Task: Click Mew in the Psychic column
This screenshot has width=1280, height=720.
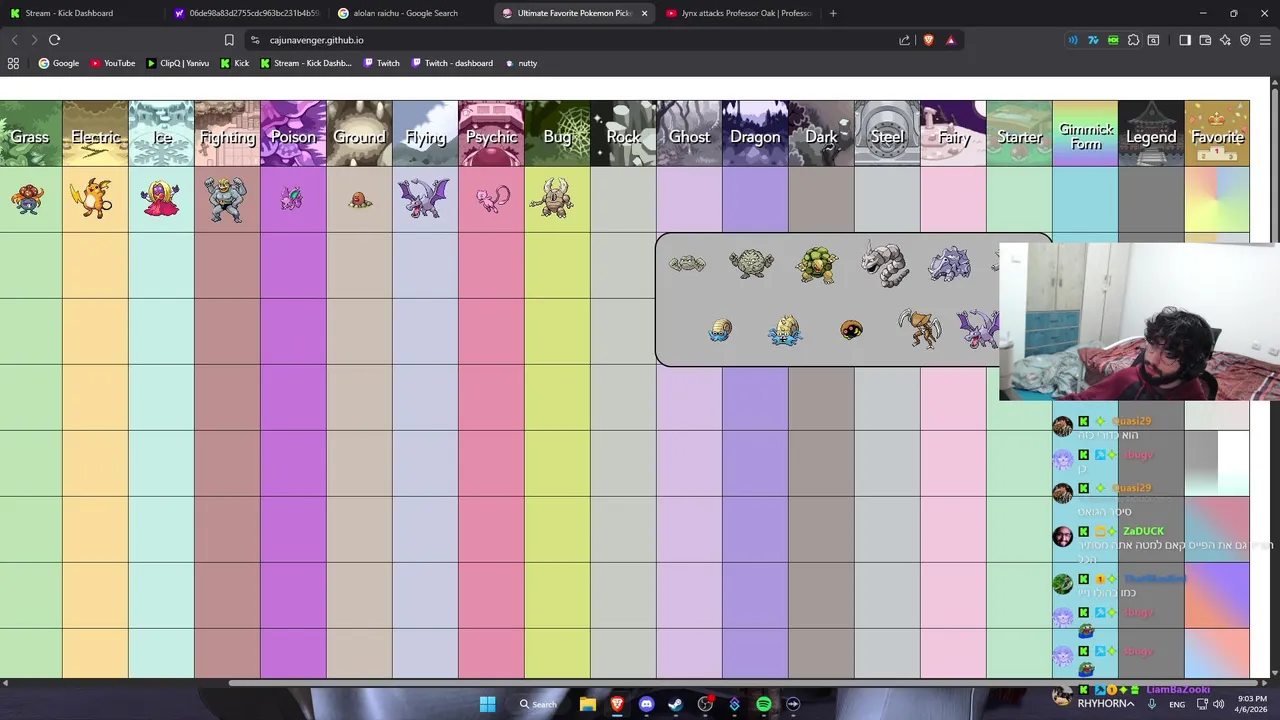Action: pos(491,198)
